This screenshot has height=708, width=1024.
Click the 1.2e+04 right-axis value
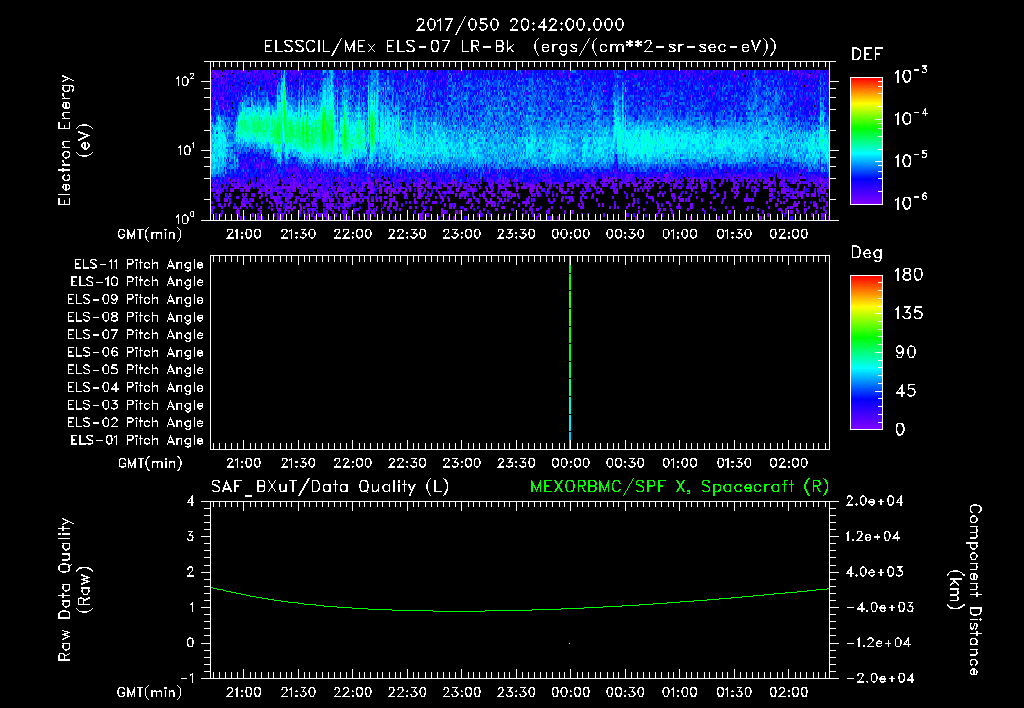(873, 537)
